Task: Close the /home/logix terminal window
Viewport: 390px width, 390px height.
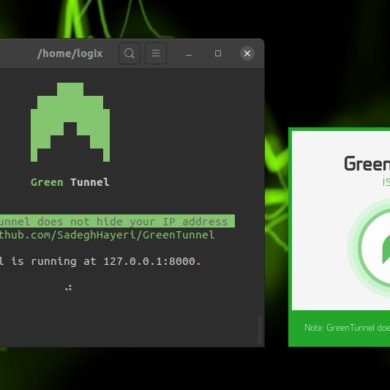Action: [247, 53]
